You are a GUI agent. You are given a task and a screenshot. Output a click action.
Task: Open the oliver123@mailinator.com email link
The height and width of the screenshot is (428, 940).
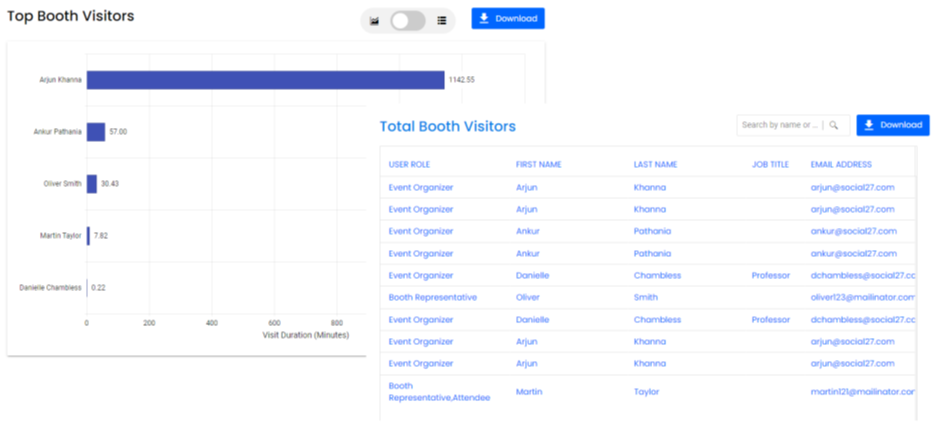tap(862, 297)
